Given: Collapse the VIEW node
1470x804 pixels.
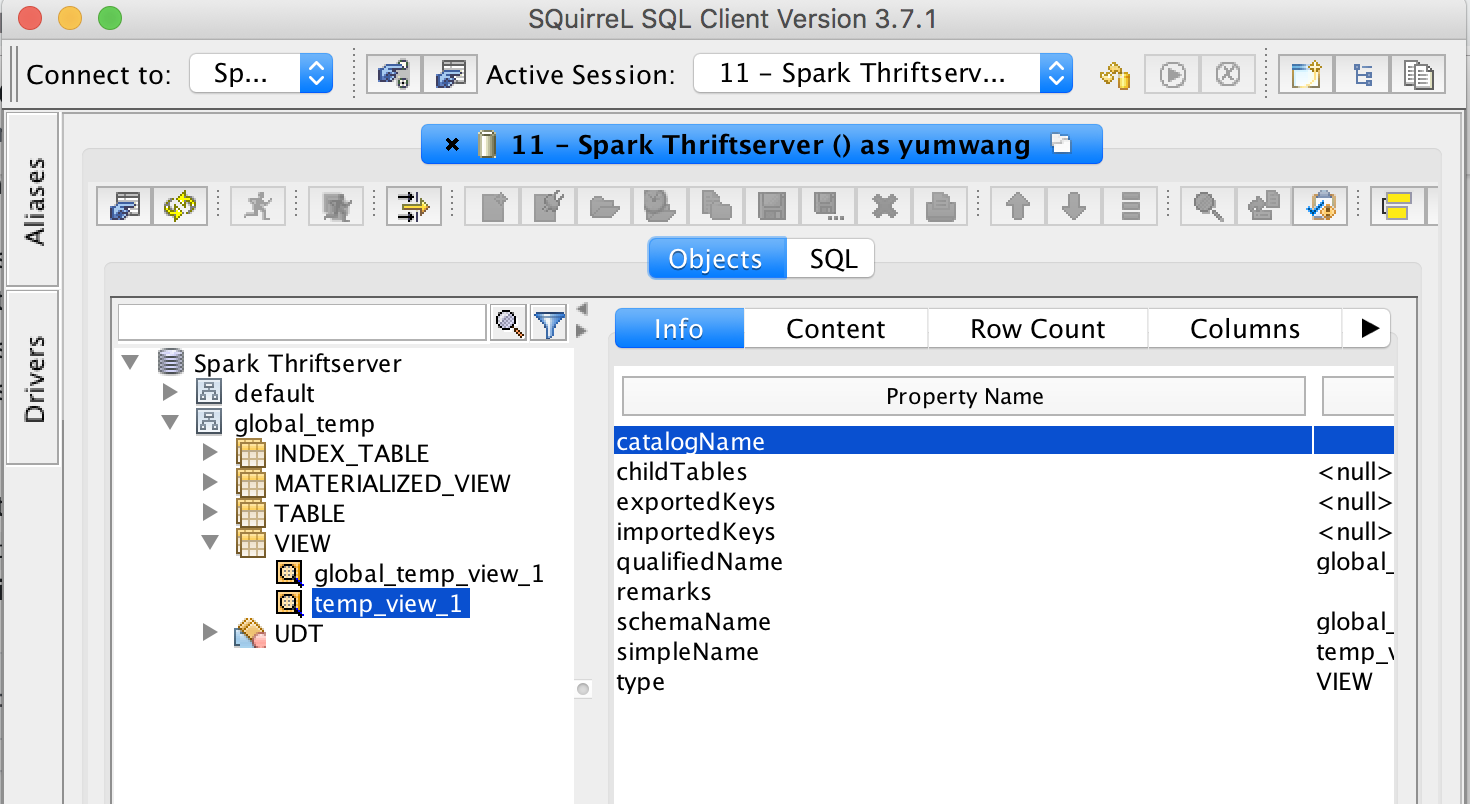Looking at the screenshot, I should 210,542.
